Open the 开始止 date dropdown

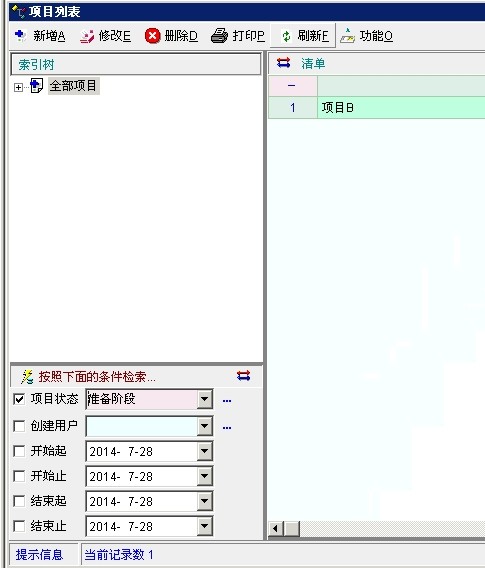pyautogui.click(x=205, y=476)
